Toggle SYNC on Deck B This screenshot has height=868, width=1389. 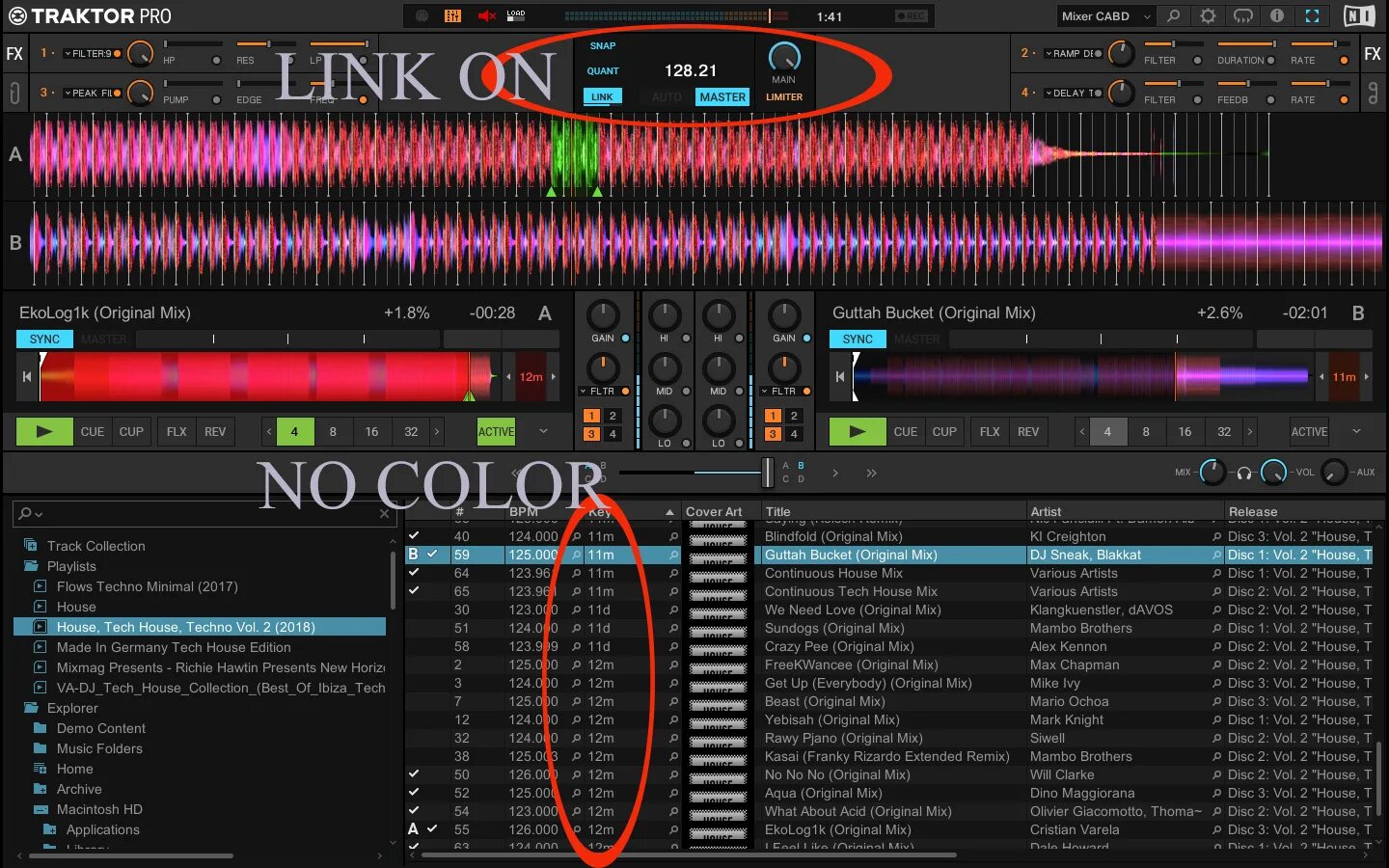click(858, 339)
